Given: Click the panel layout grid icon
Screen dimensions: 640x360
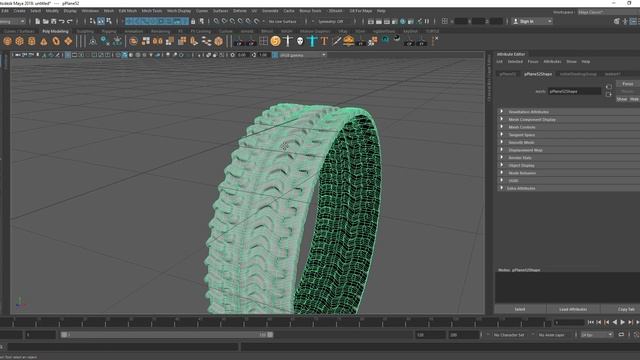Looking at the screenshot, I should [445, 21].
